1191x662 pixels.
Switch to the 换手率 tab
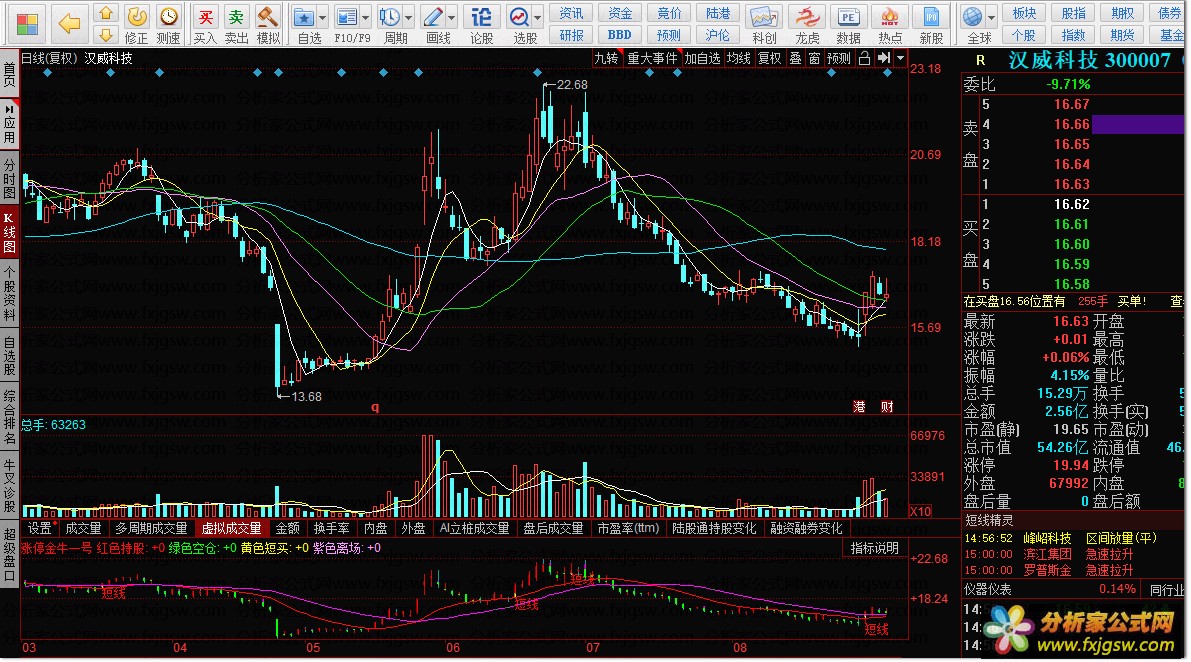pyautogui.click(x=331, y=528)
